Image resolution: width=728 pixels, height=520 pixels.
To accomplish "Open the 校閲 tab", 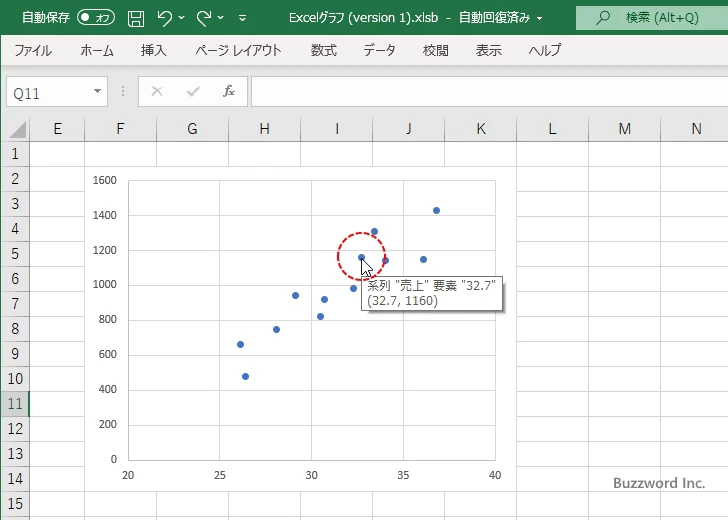I will (436, 50).
